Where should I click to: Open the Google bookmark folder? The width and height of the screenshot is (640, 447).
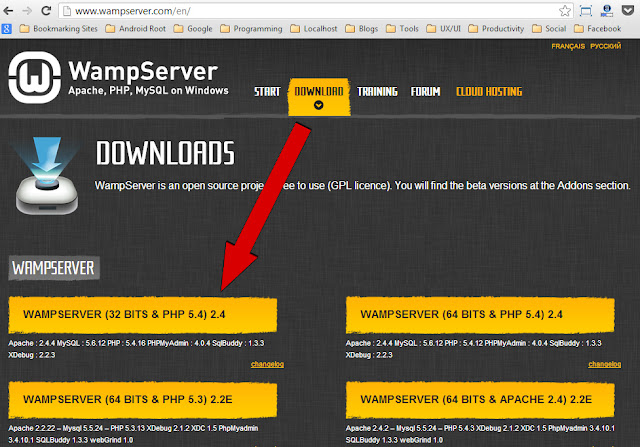tap(193, 29)
